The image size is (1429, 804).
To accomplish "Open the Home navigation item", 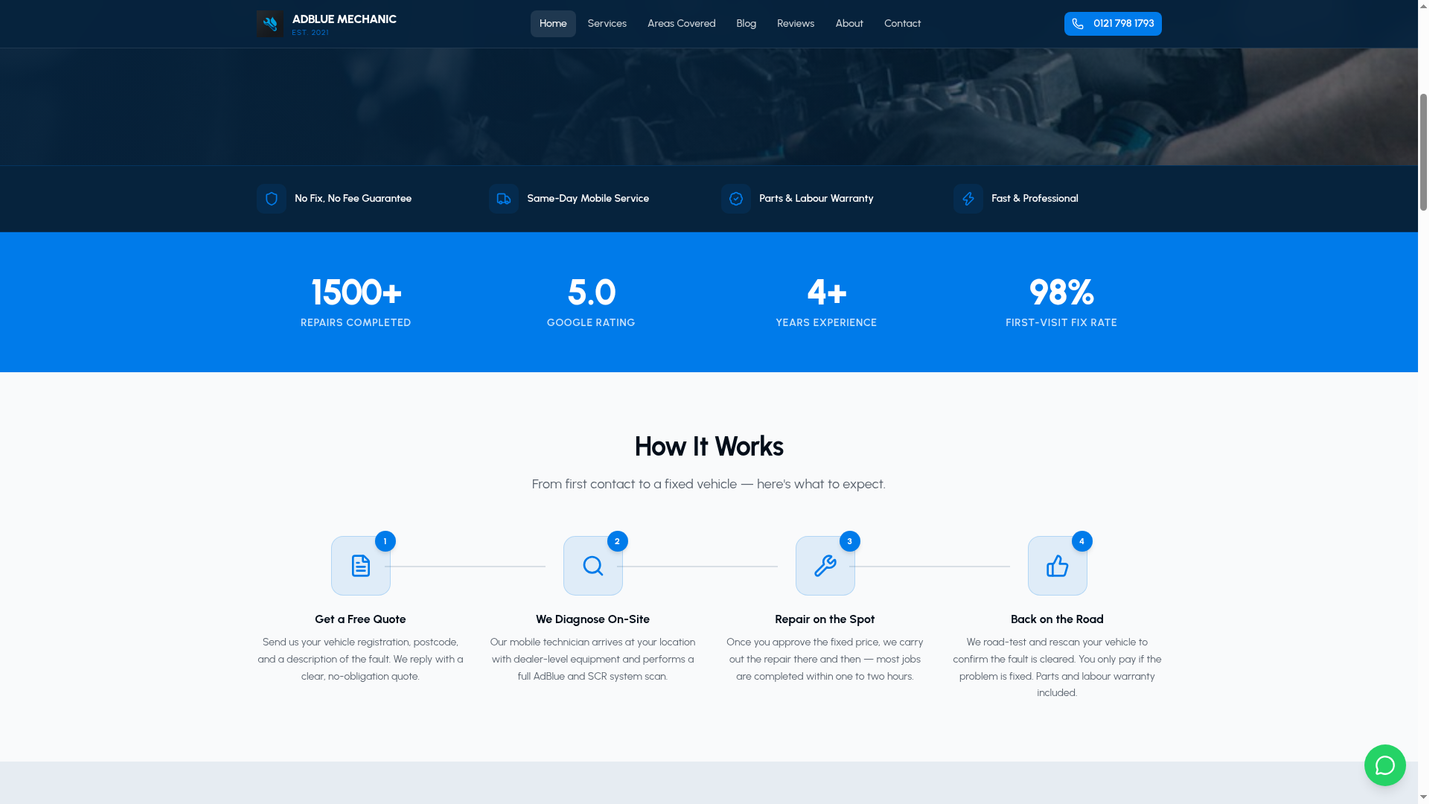I will [553, 23].
